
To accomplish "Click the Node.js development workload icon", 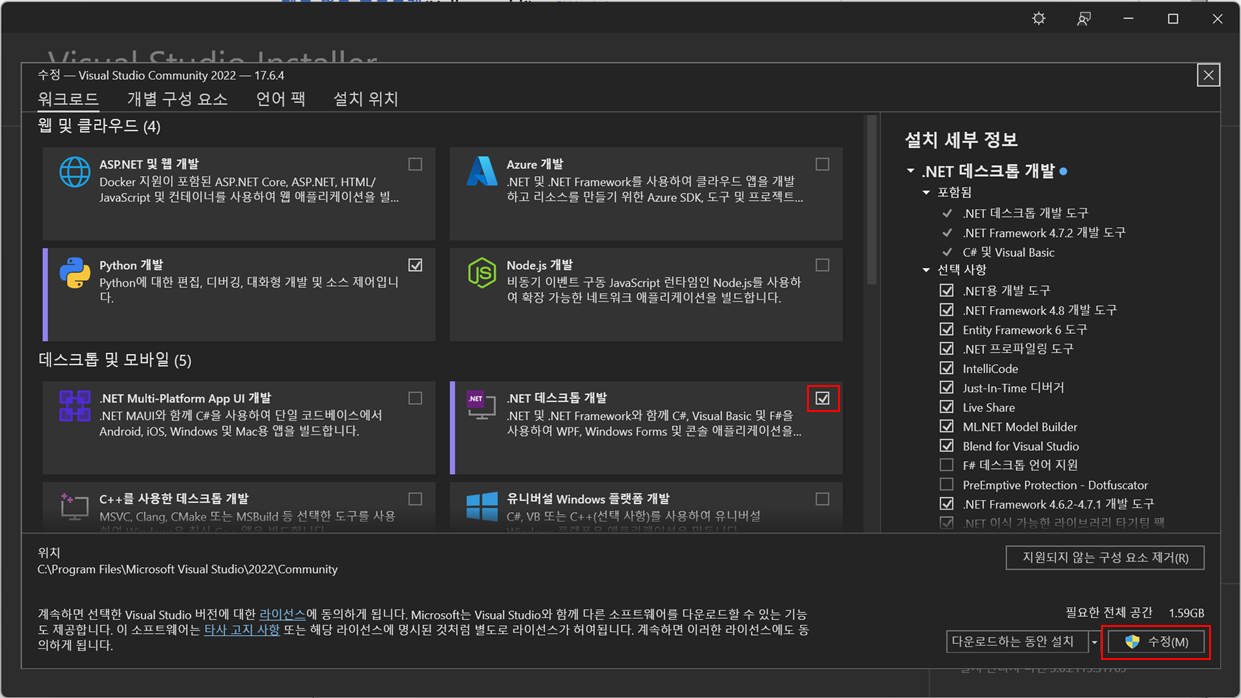I will (x=481, y=273).
